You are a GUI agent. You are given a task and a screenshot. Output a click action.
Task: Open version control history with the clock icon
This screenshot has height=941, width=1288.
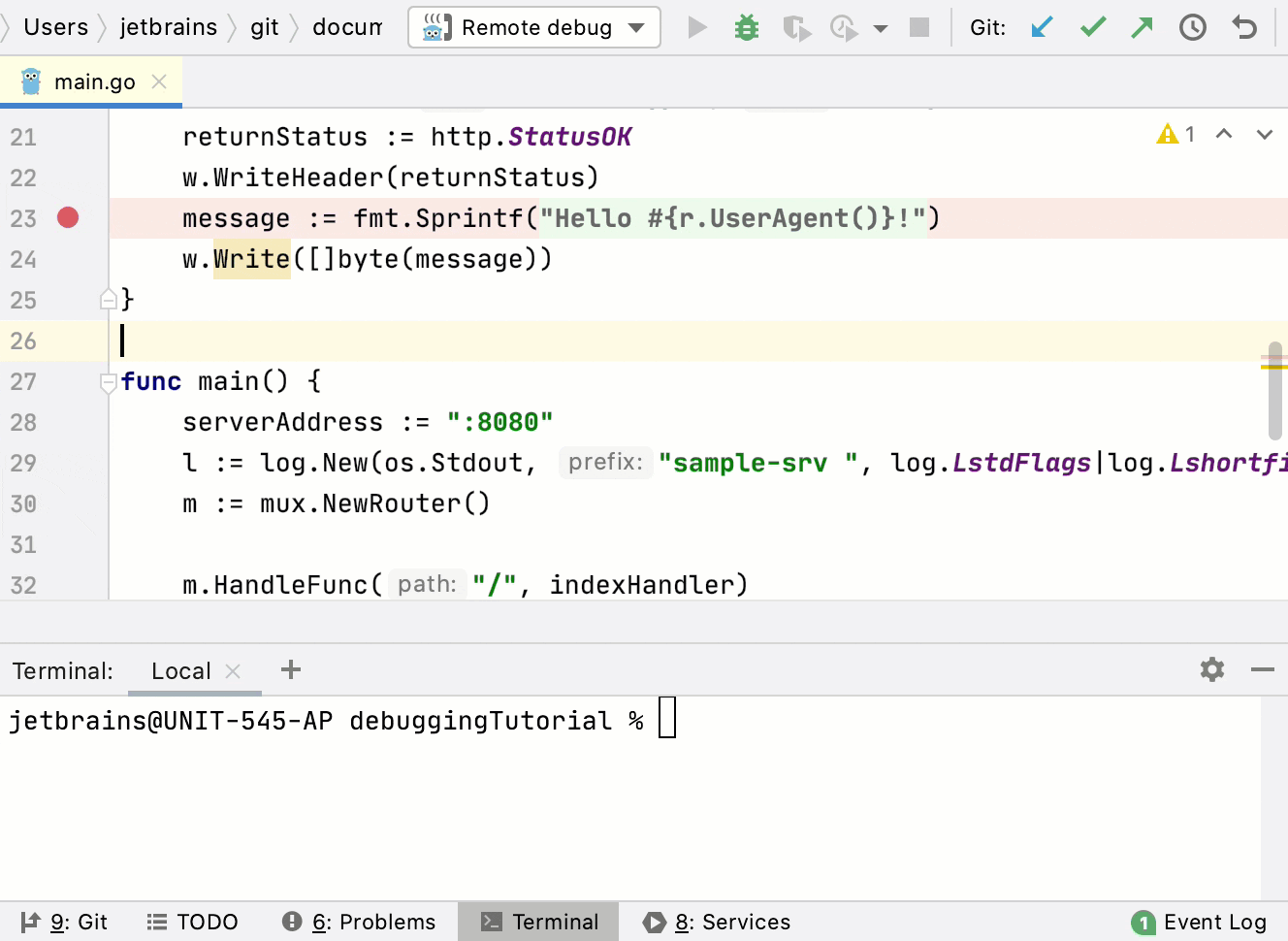[1192, 27]
